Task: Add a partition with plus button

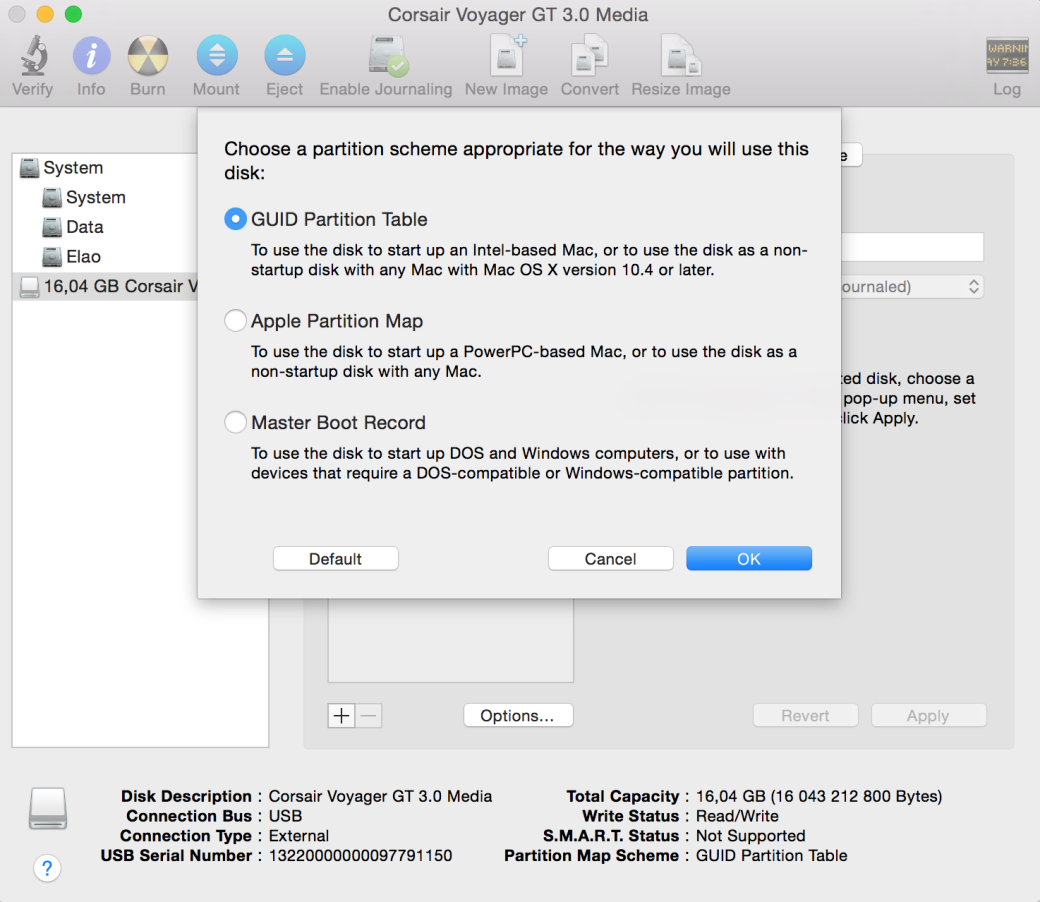Action: click(341, 716)
